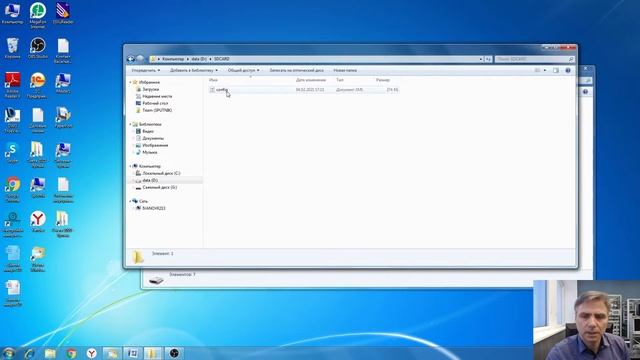The height and width of the screenshot is (360, 640).
Task: Collapse the Библиотеки tree group
Action: [x=130, y=124]
